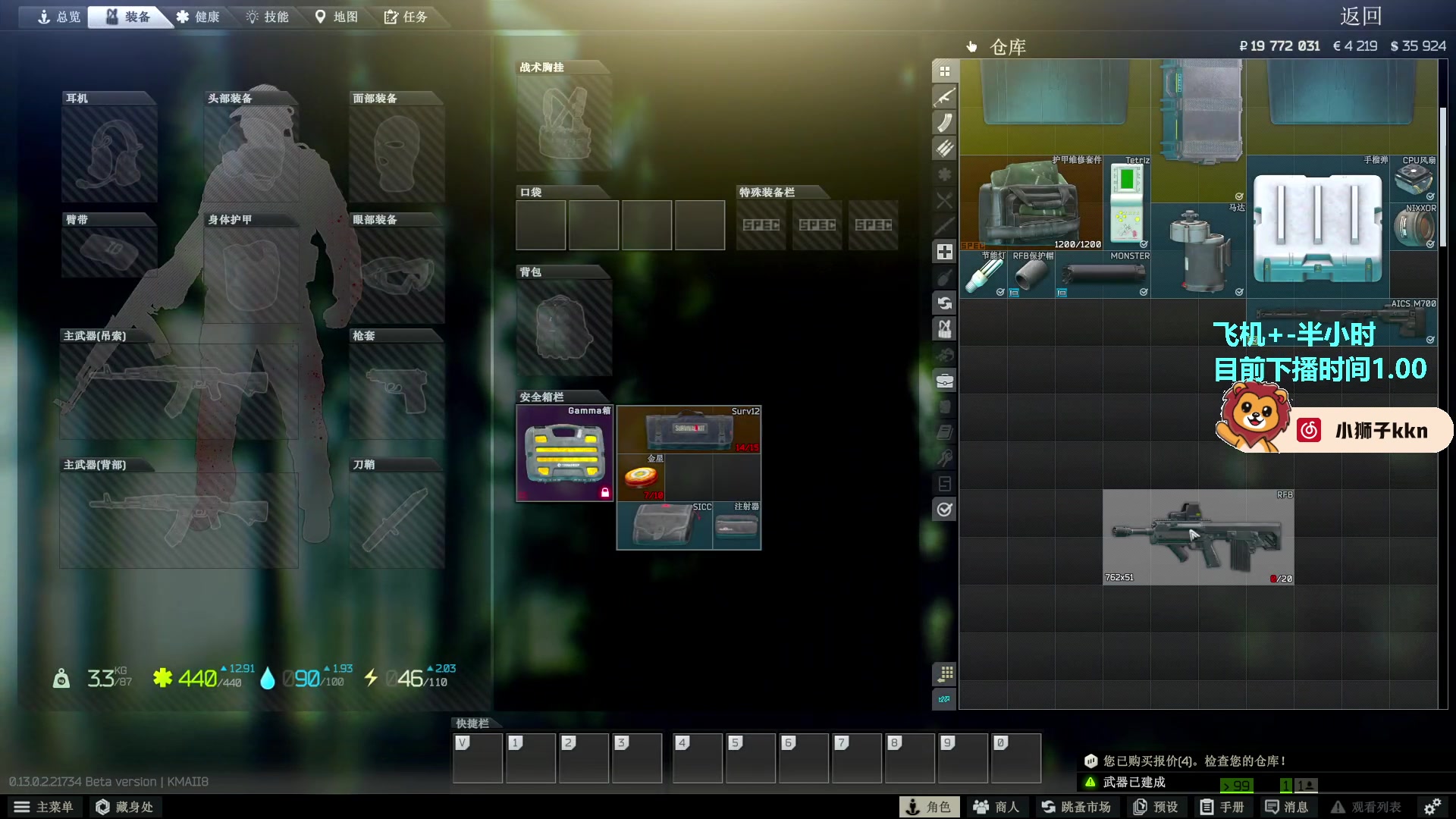This screenshot has height=819, width=1456.
Task: Click the 面部装备 face cover slot
Action: point(397,154)
